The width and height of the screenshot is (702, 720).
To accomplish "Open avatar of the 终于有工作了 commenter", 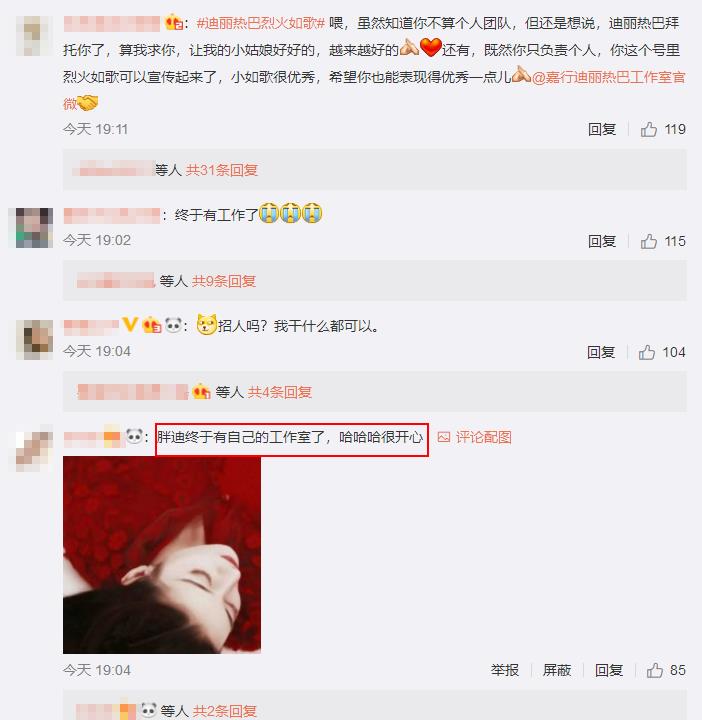I will pyautogui.click(x=34, y=228).
